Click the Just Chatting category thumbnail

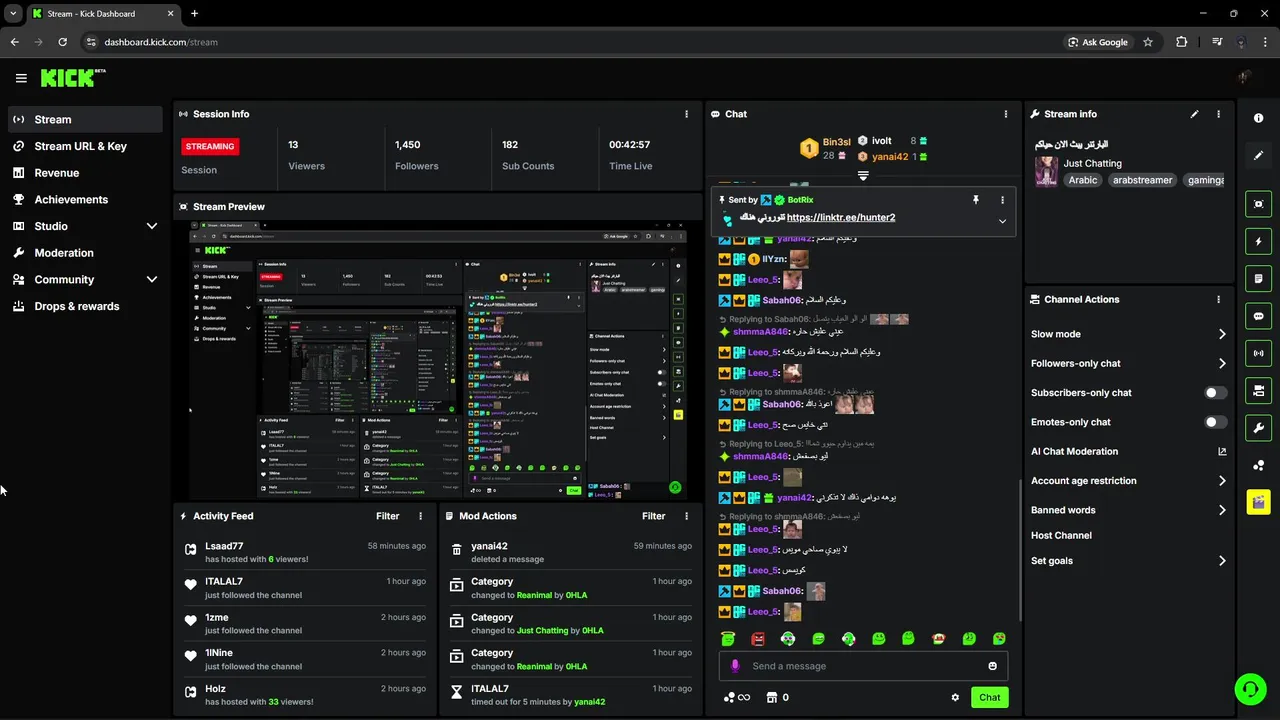coord(1046,171)
